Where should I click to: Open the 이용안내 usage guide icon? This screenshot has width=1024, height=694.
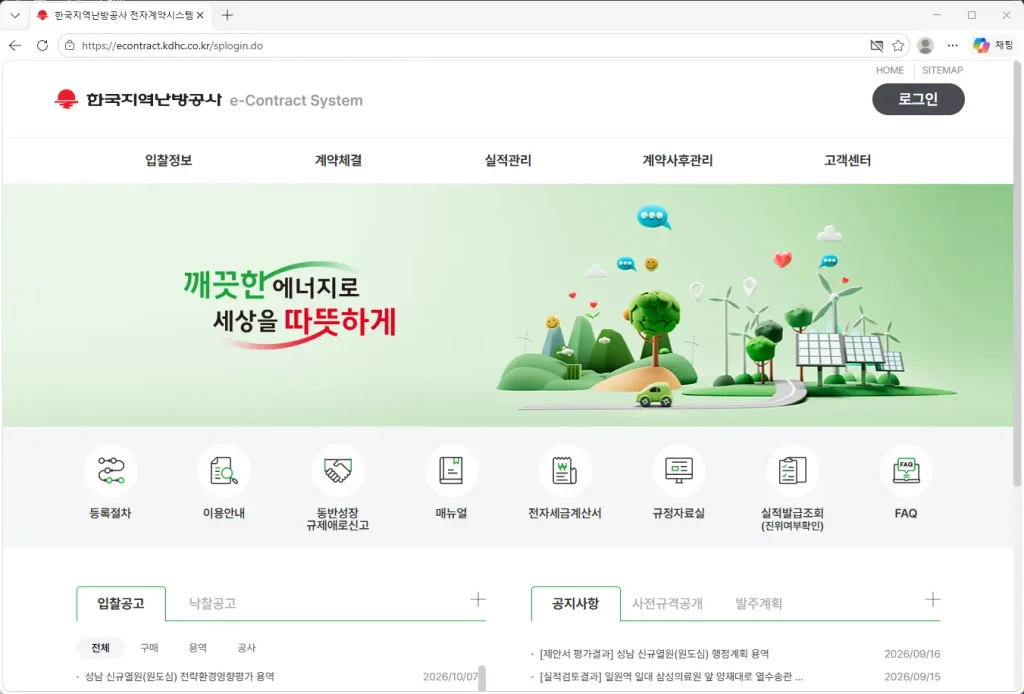pyautogui.click(x=224, y=471)
